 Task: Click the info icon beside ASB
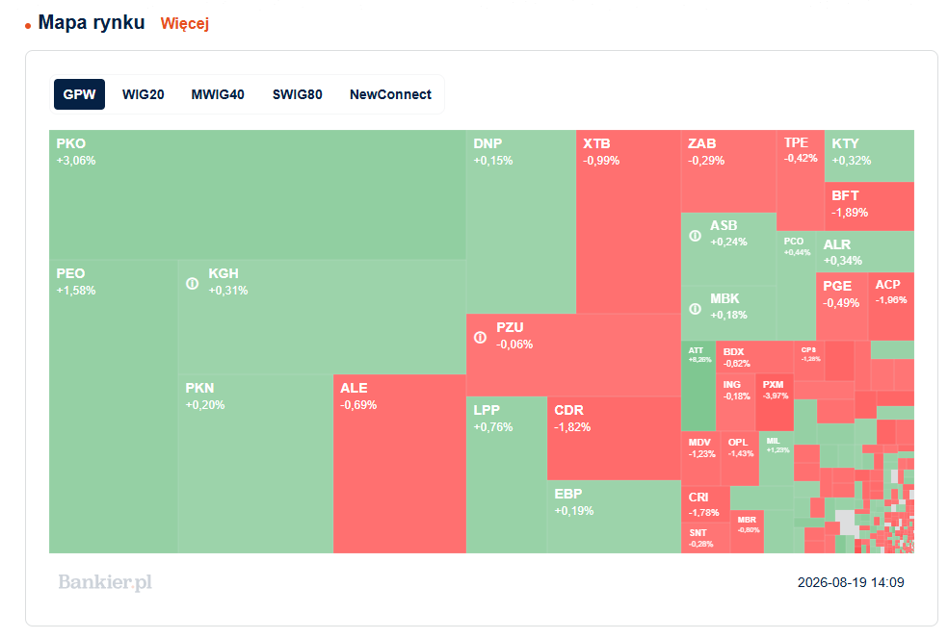[x=695, y=235]
